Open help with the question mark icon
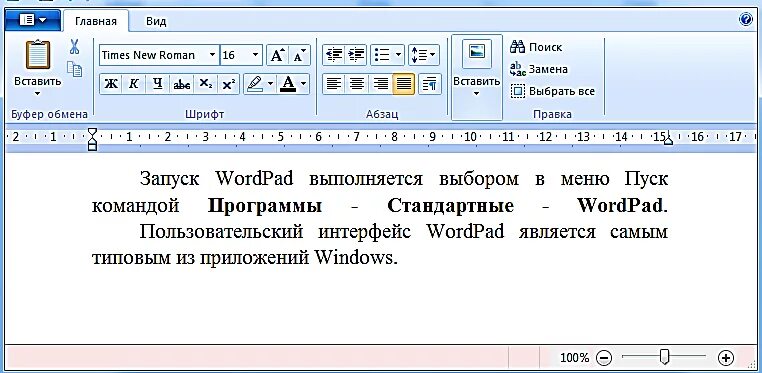Screen dimensions: 762x373 (745, 19)
